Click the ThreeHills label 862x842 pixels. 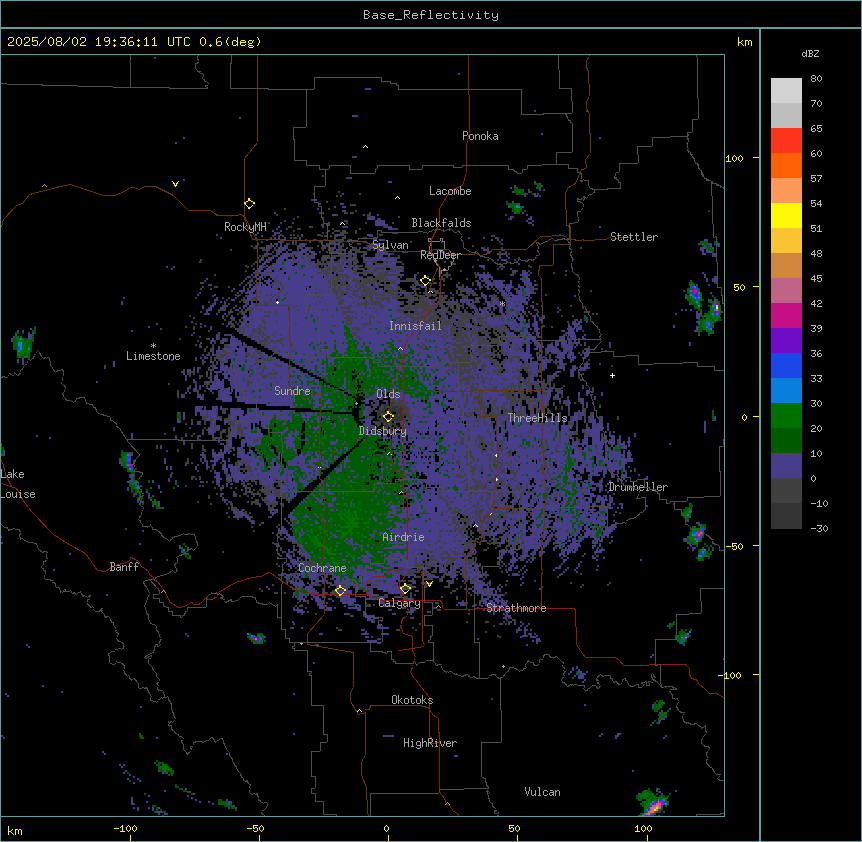pyautogui.click(x=537, y=418)
